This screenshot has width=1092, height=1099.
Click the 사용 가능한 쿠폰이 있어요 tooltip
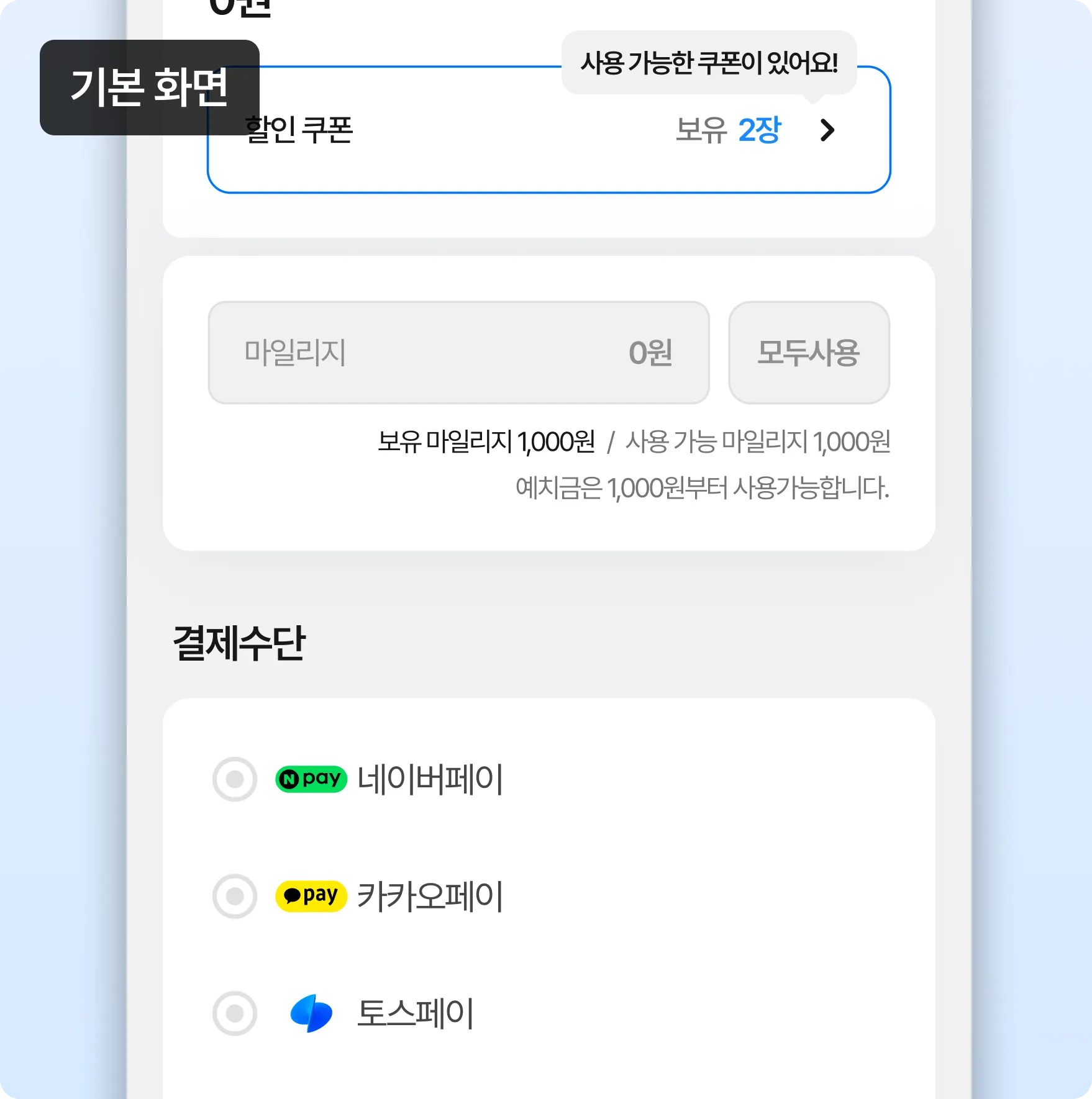click(709, 63)
